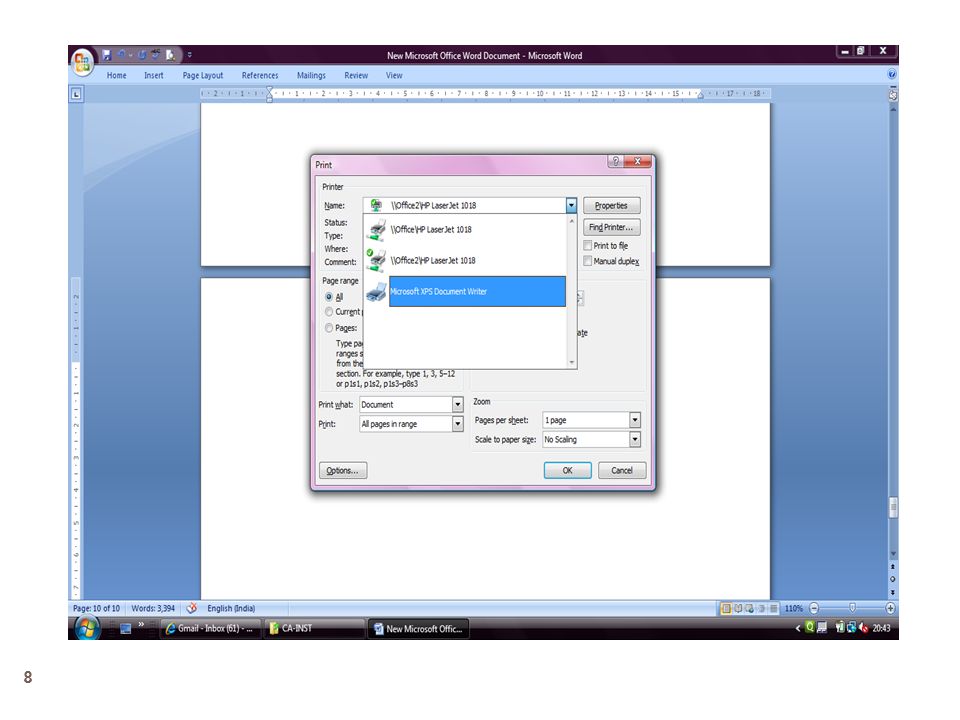Click the Show Desktop quick launch icon
This screenshot has height=720, width=960.
coord(126,629)
